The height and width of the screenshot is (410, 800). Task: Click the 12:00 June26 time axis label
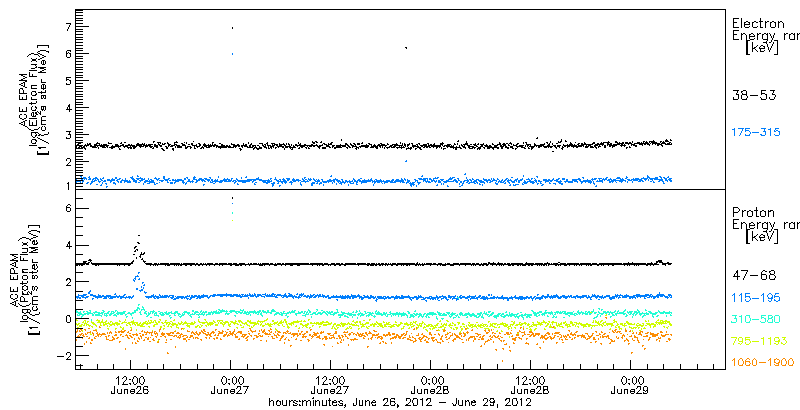[131, 387]
